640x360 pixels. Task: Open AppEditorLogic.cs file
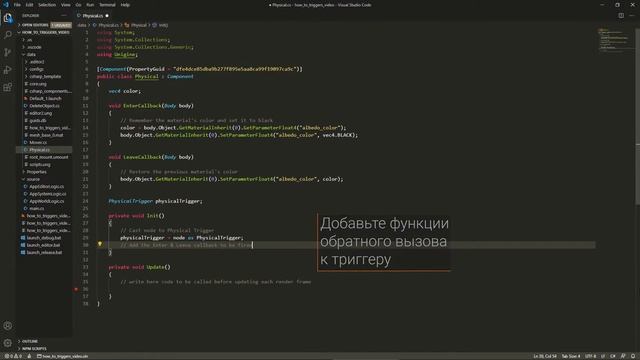(47, 187)
